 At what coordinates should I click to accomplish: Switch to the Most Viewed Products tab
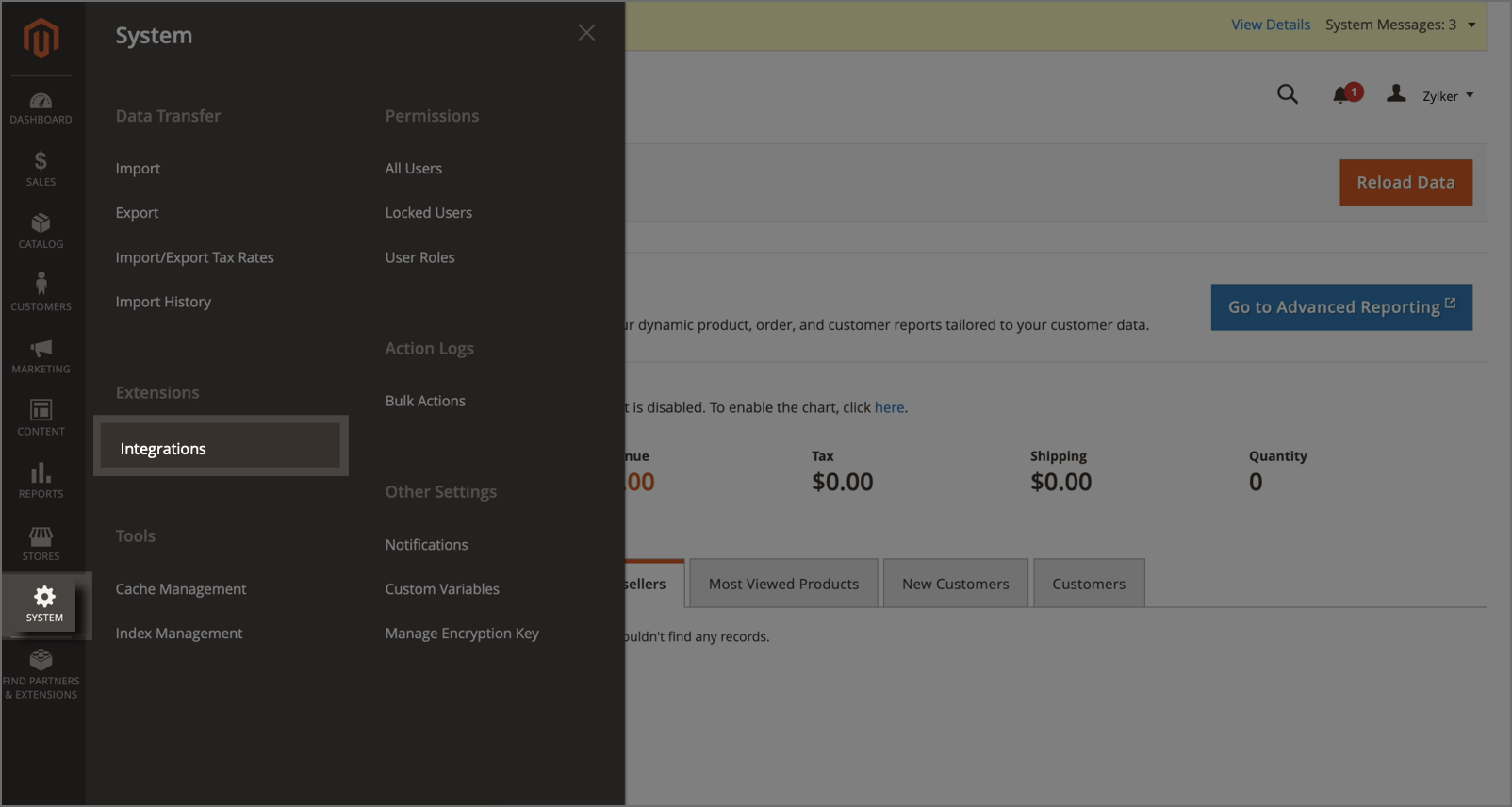[783, 585]
